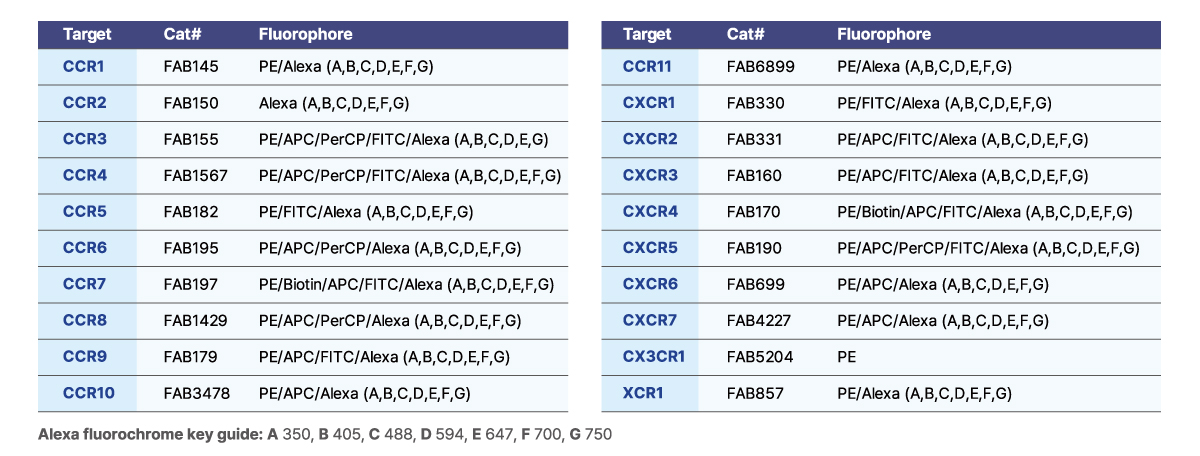Open the CCR11 target link
Image resolution: width=1200 pixels, height=456 pixels.
click(647, 67)
